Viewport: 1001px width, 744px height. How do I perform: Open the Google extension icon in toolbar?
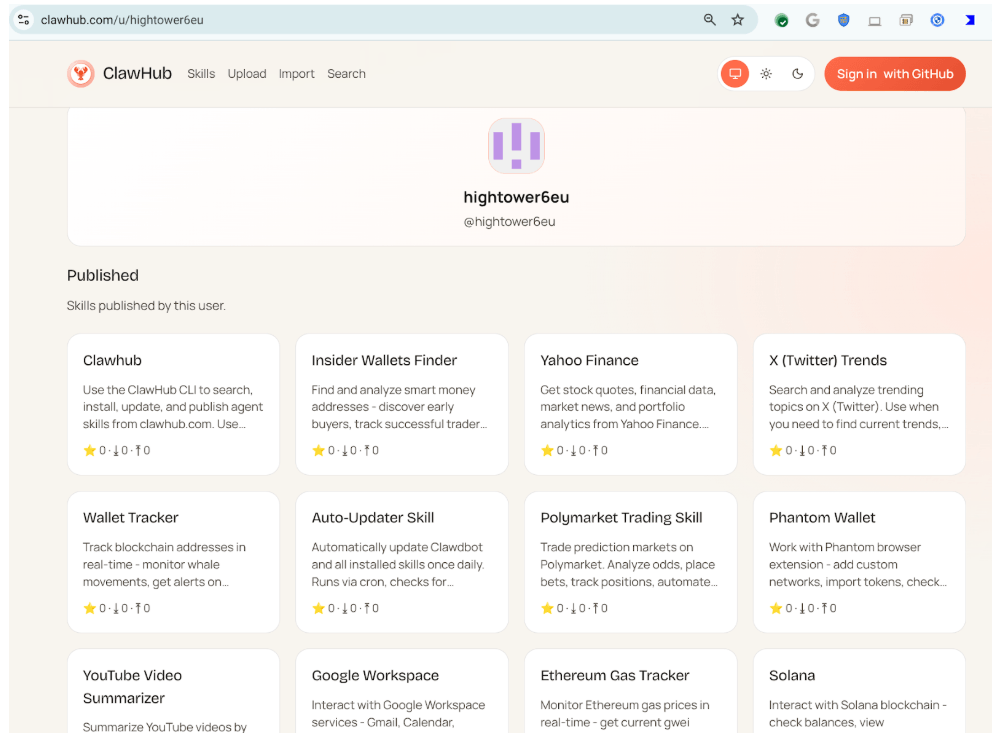(x=812, y=20)
